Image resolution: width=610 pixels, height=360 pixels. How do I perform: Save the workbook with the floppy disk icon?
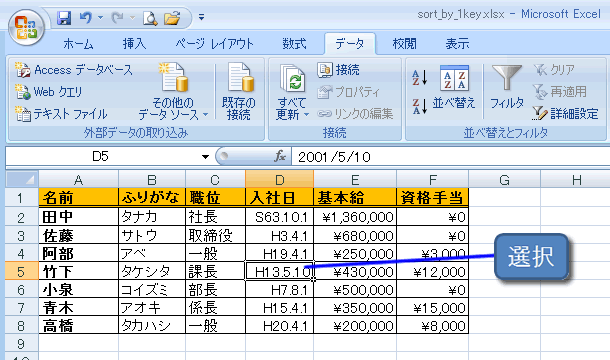click(x=64, y=18)
